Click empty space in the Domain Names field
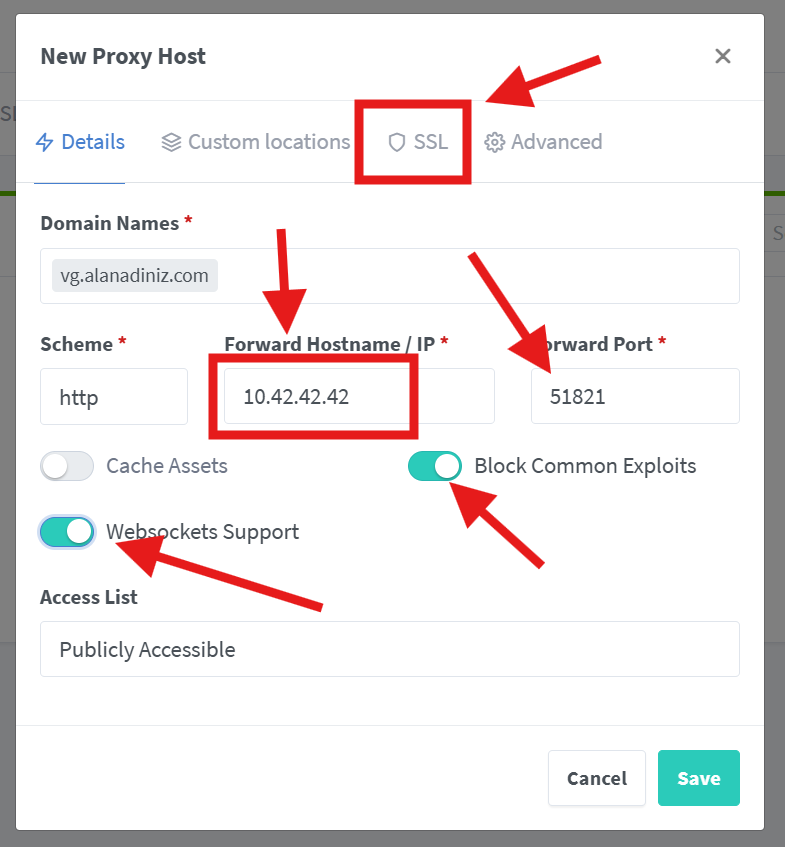 point(480,276)
